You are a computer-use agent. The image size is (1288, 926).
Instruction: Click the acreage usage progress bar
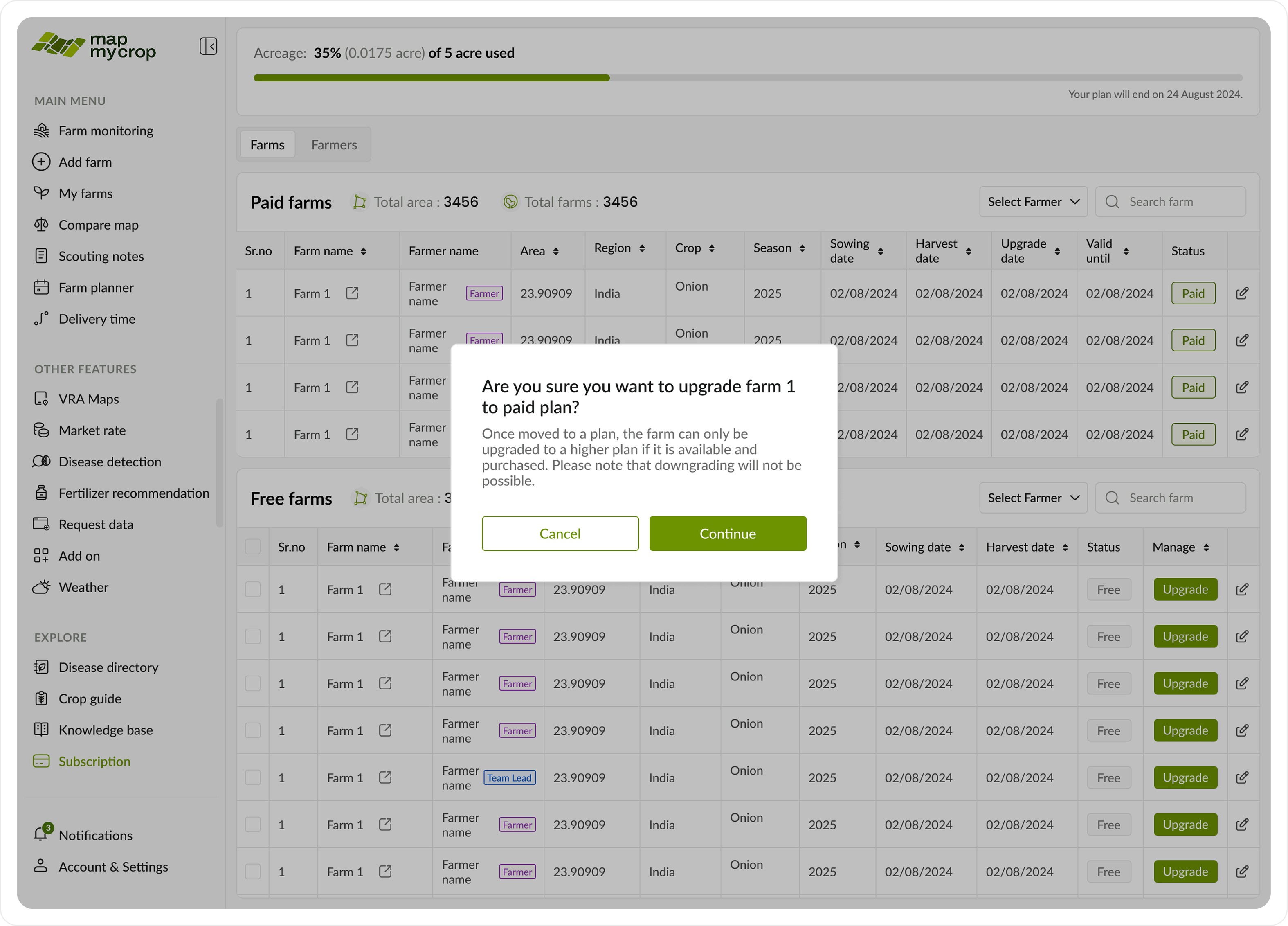(747, 78)
